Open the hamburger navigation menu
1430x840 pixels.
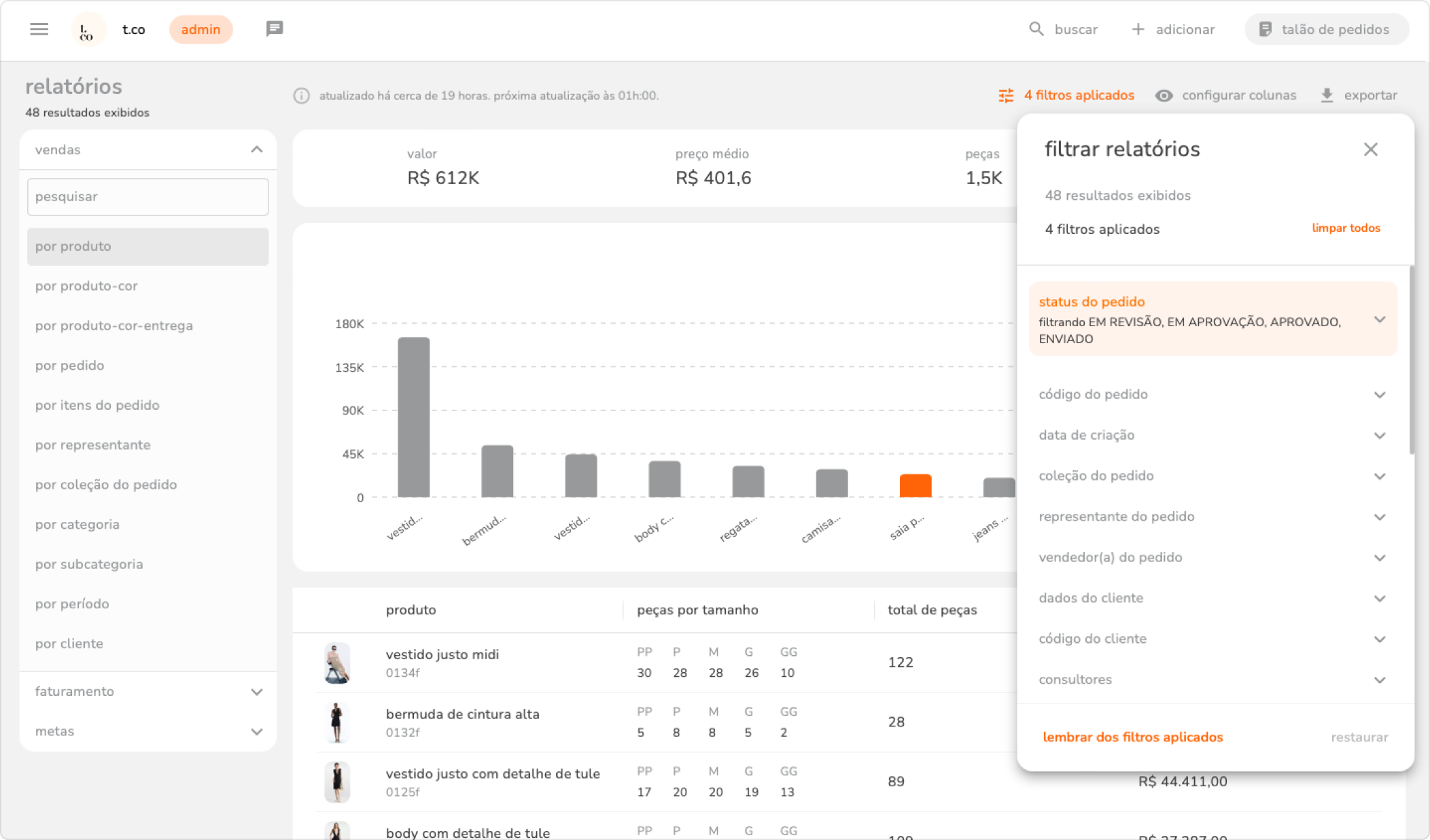39,29
